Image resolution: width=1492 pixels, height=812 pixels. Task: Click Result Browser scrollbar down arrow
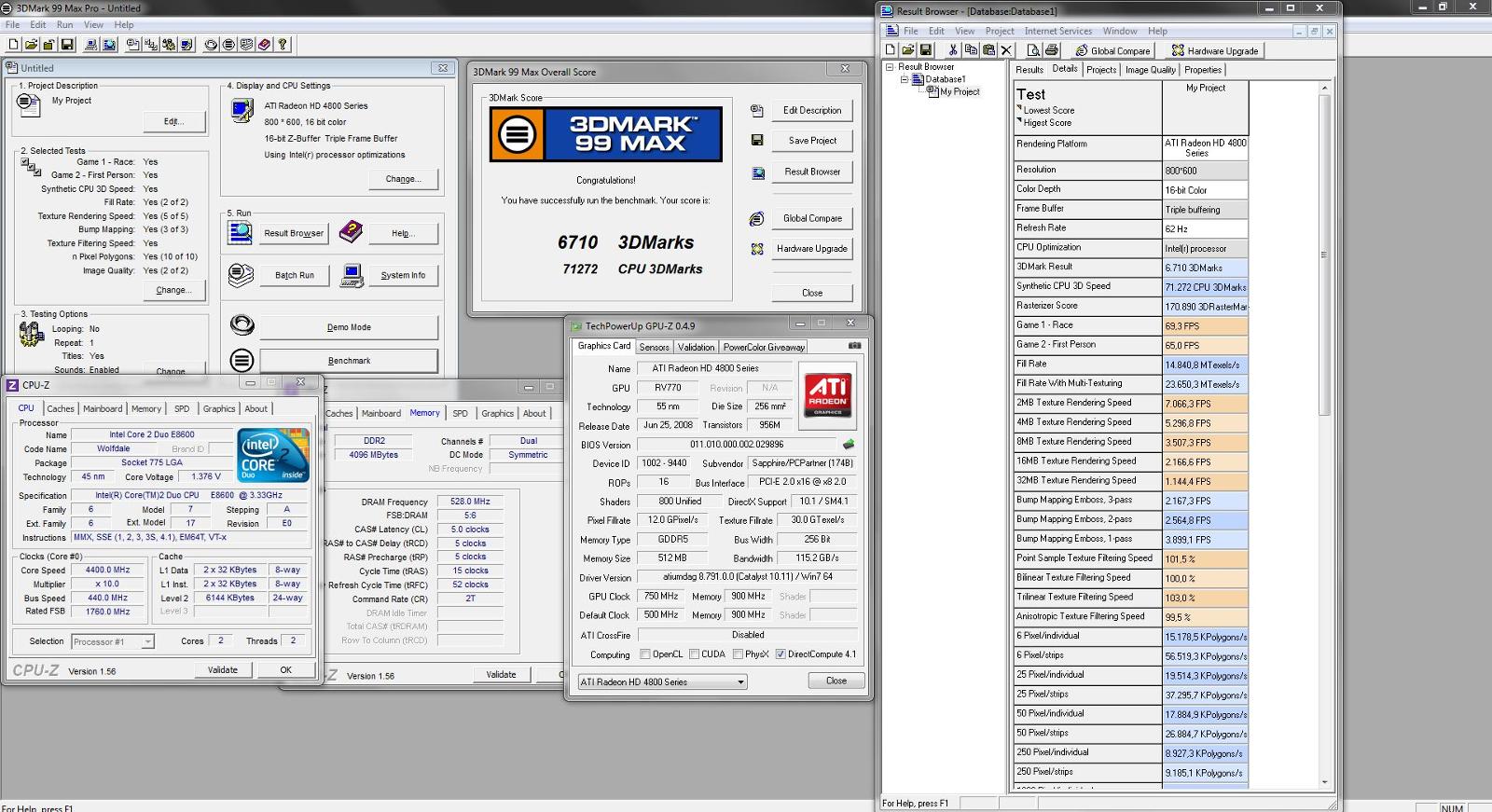[1324, 782]
